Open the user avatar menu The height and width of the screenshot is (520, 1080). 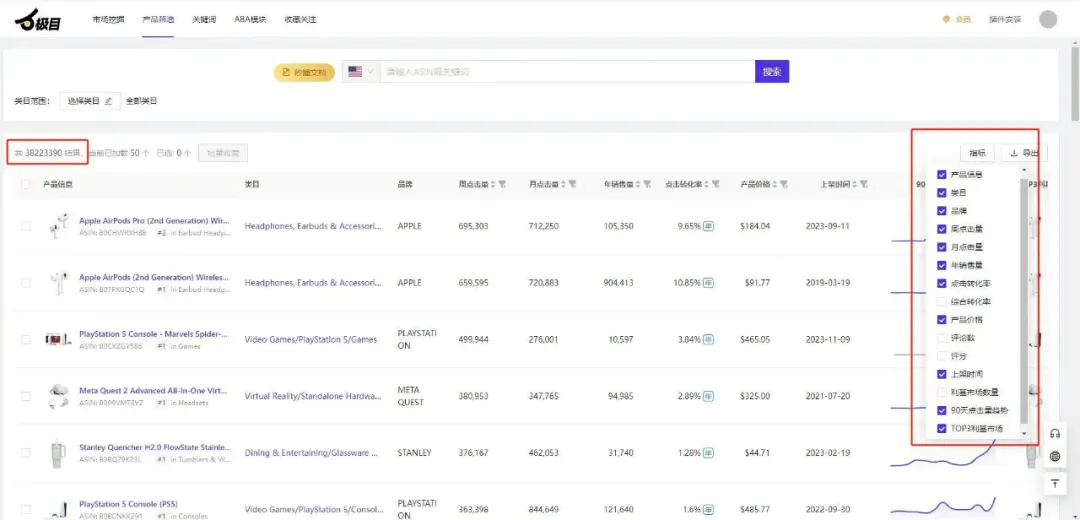(x=1048, y=19)
